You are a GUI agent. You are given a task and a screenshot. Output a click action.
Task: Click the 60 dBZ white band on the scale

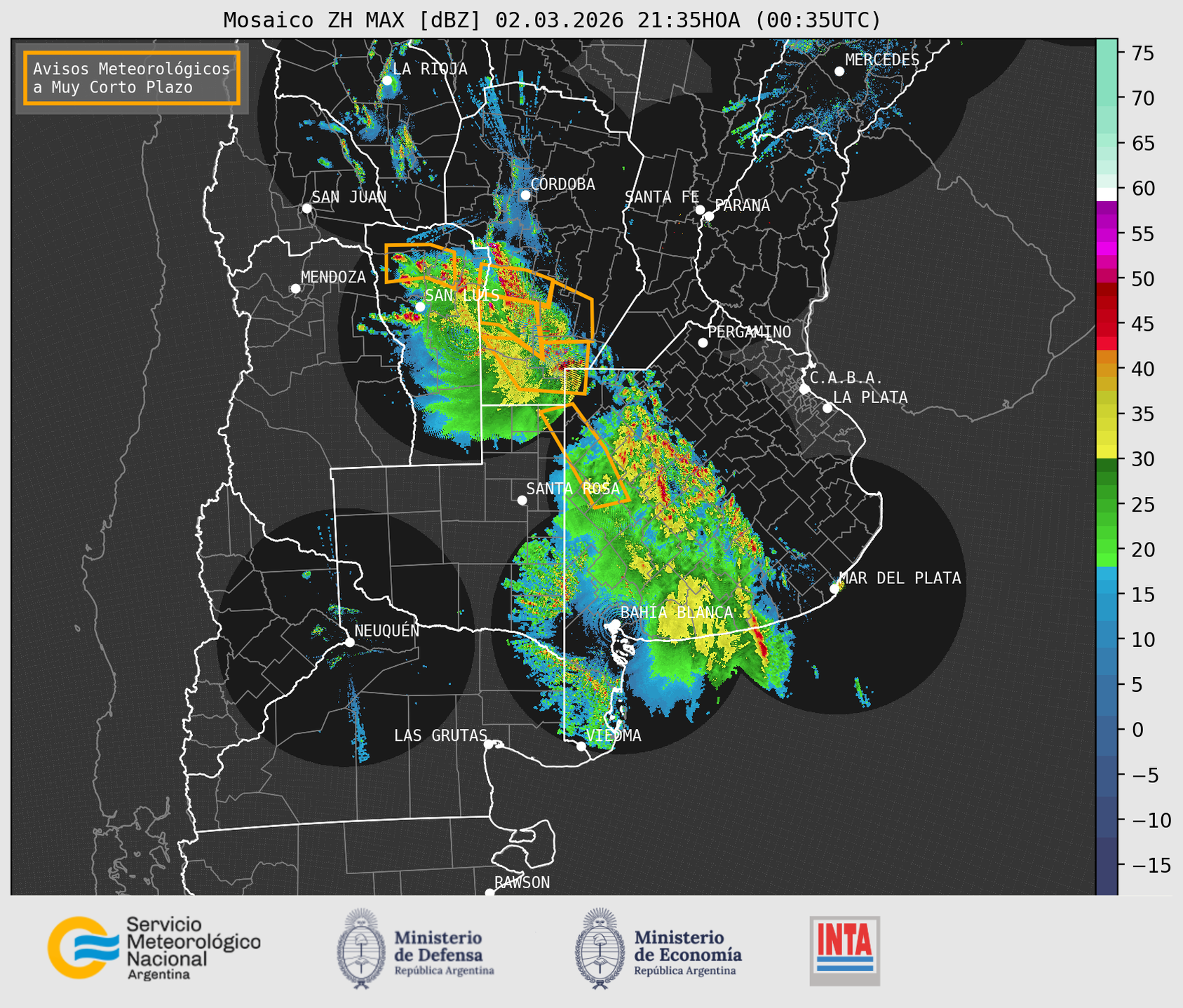point(1106,194)
